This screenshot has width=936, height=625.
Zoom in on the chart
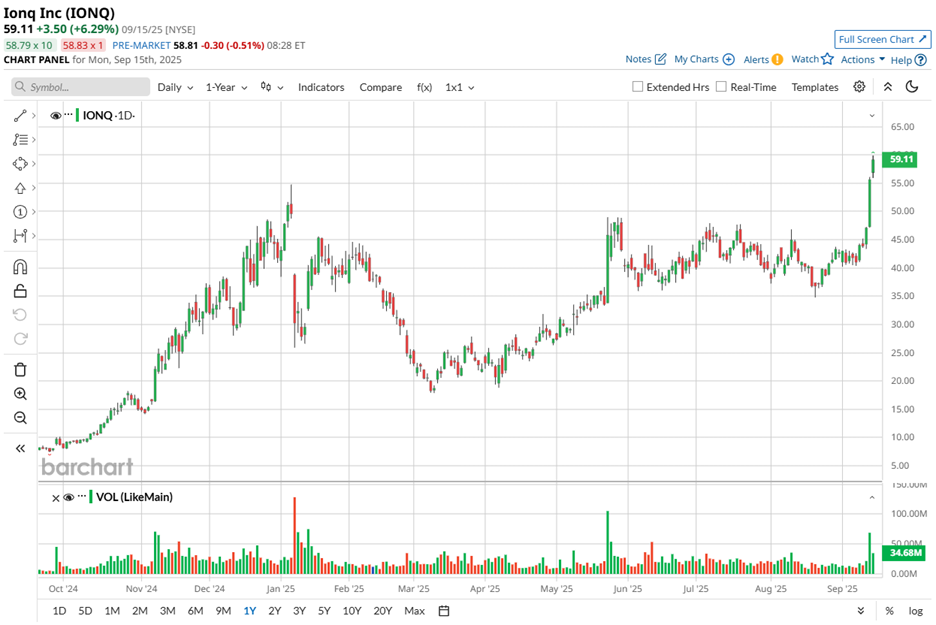(20, 394)
